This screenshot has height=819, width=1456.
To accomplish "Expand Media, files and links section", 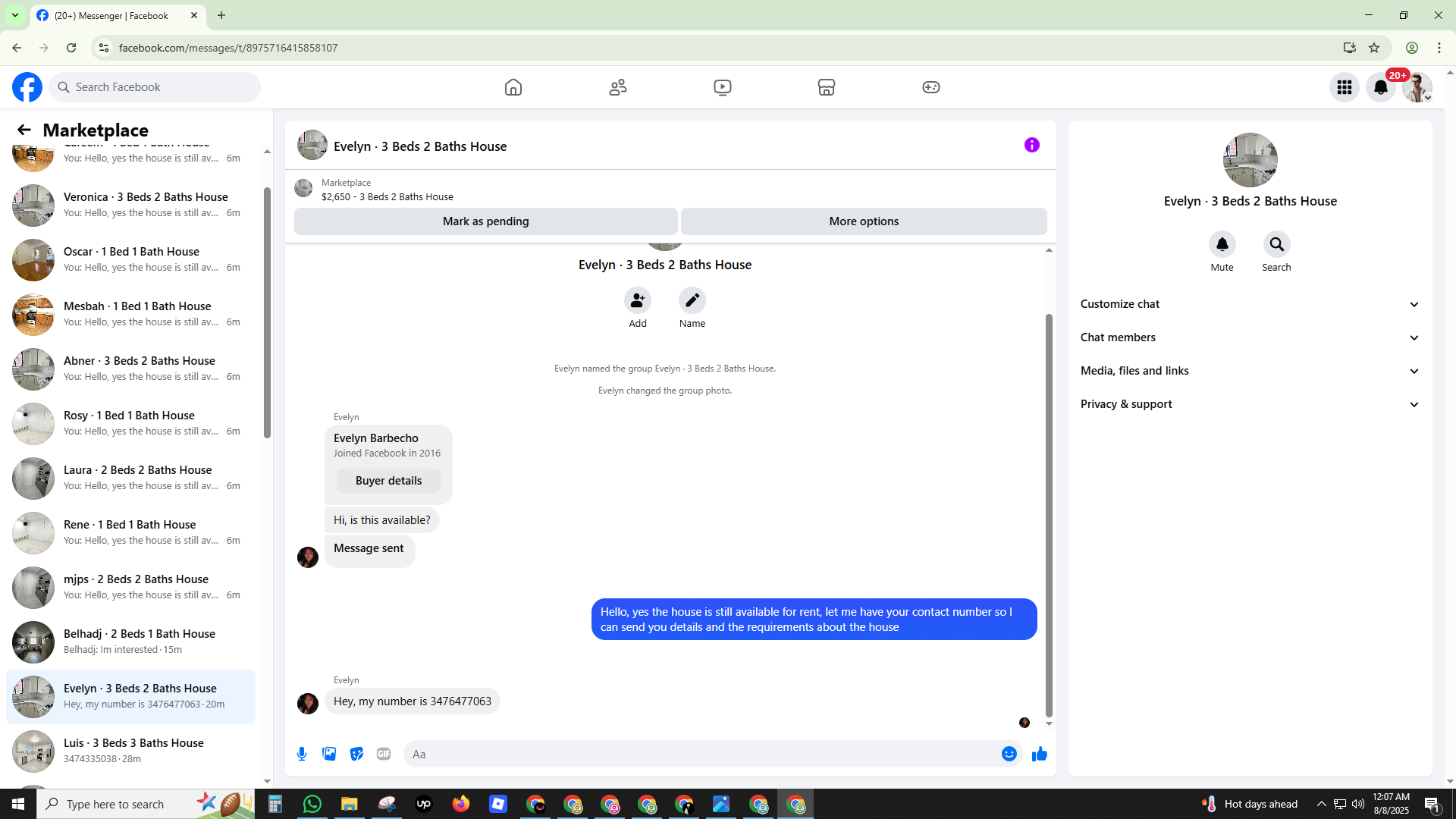I will [1250, 371].
